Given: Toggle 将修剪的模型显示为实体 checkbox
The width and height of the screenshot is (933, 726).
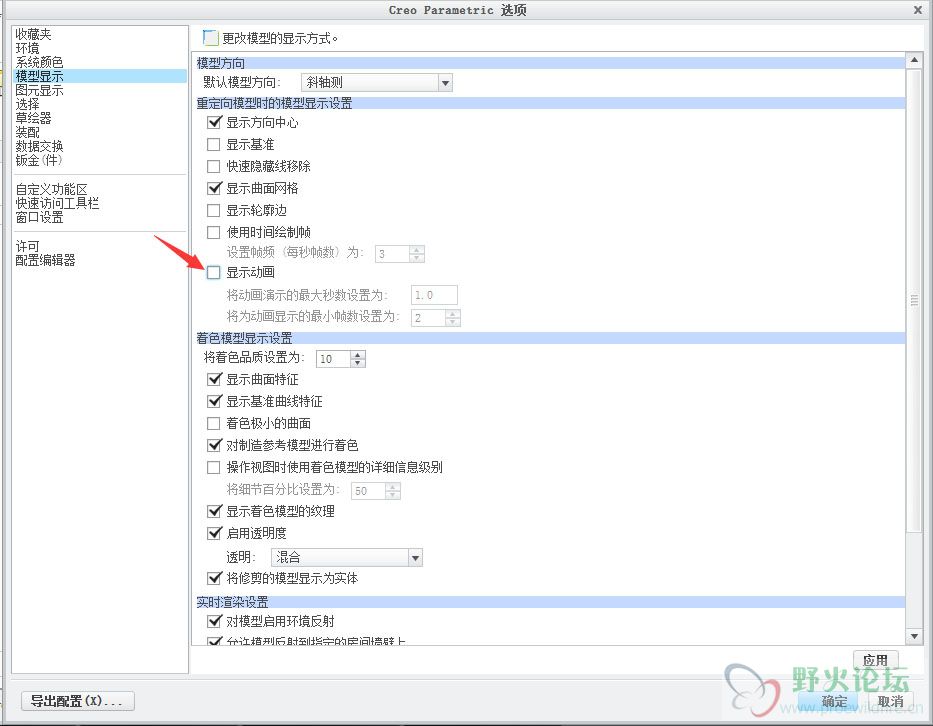Looking at the screenshot, I should (214, 578).
